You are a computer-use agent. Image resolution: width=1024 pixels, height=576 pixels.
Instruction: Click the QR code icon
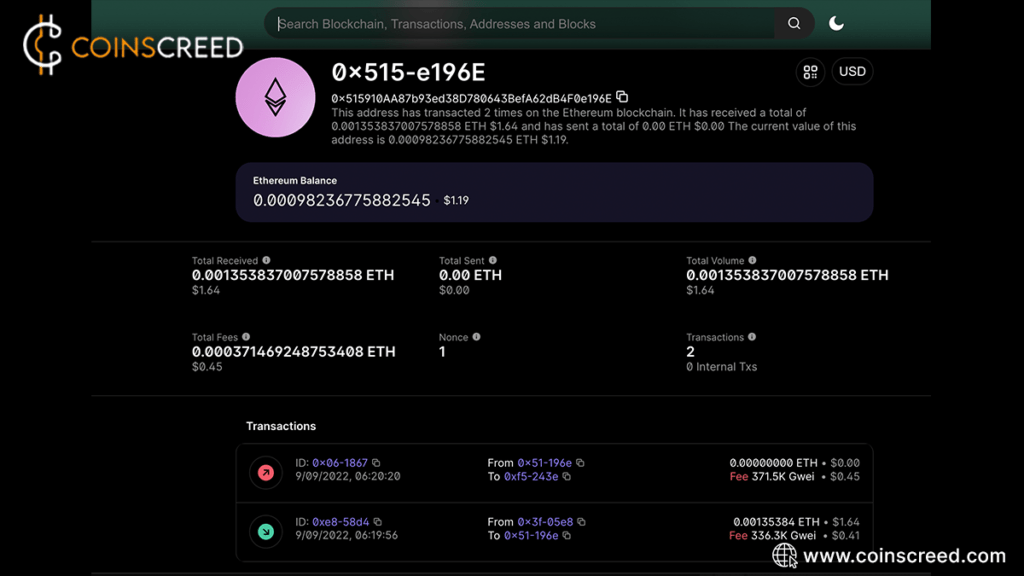pyautogui.click(x=810, y=71)
